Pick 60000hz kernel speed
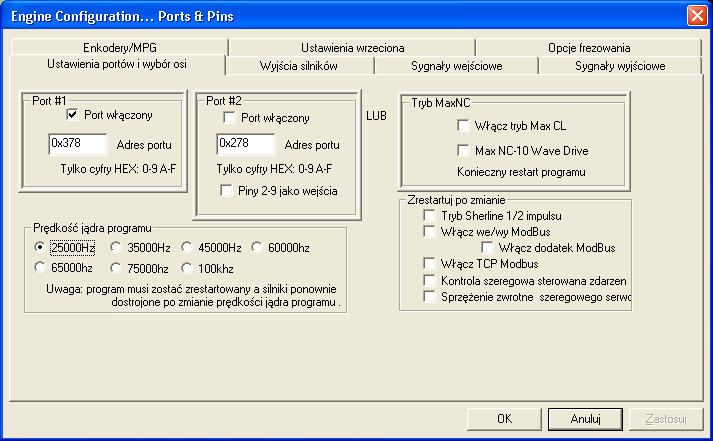The image size is (713, 441). pos(257,247)
